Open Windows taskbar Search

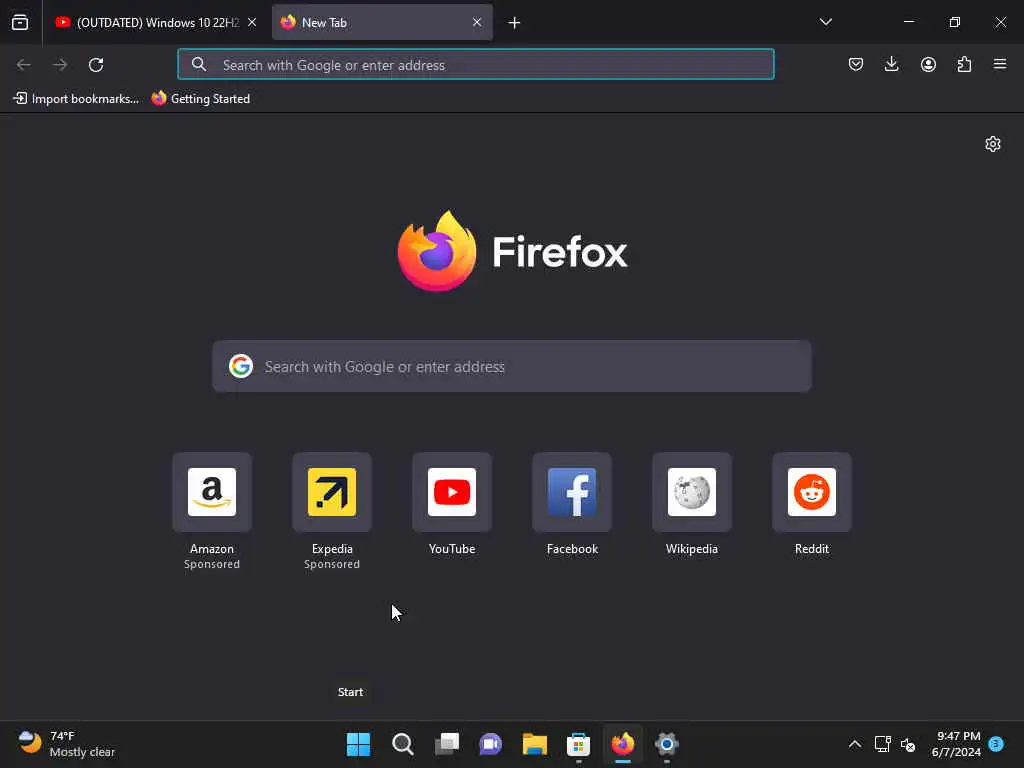[402, 744]
